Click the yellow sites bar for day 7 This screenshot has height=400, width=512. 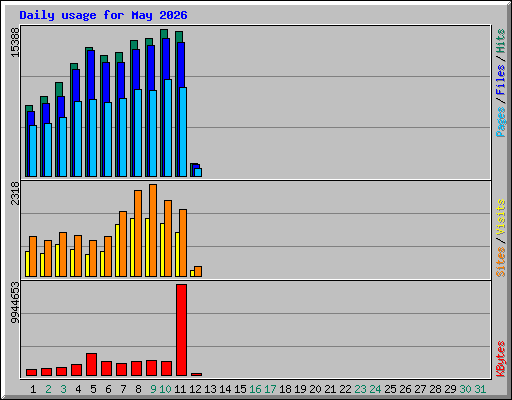tap(117, 250)
